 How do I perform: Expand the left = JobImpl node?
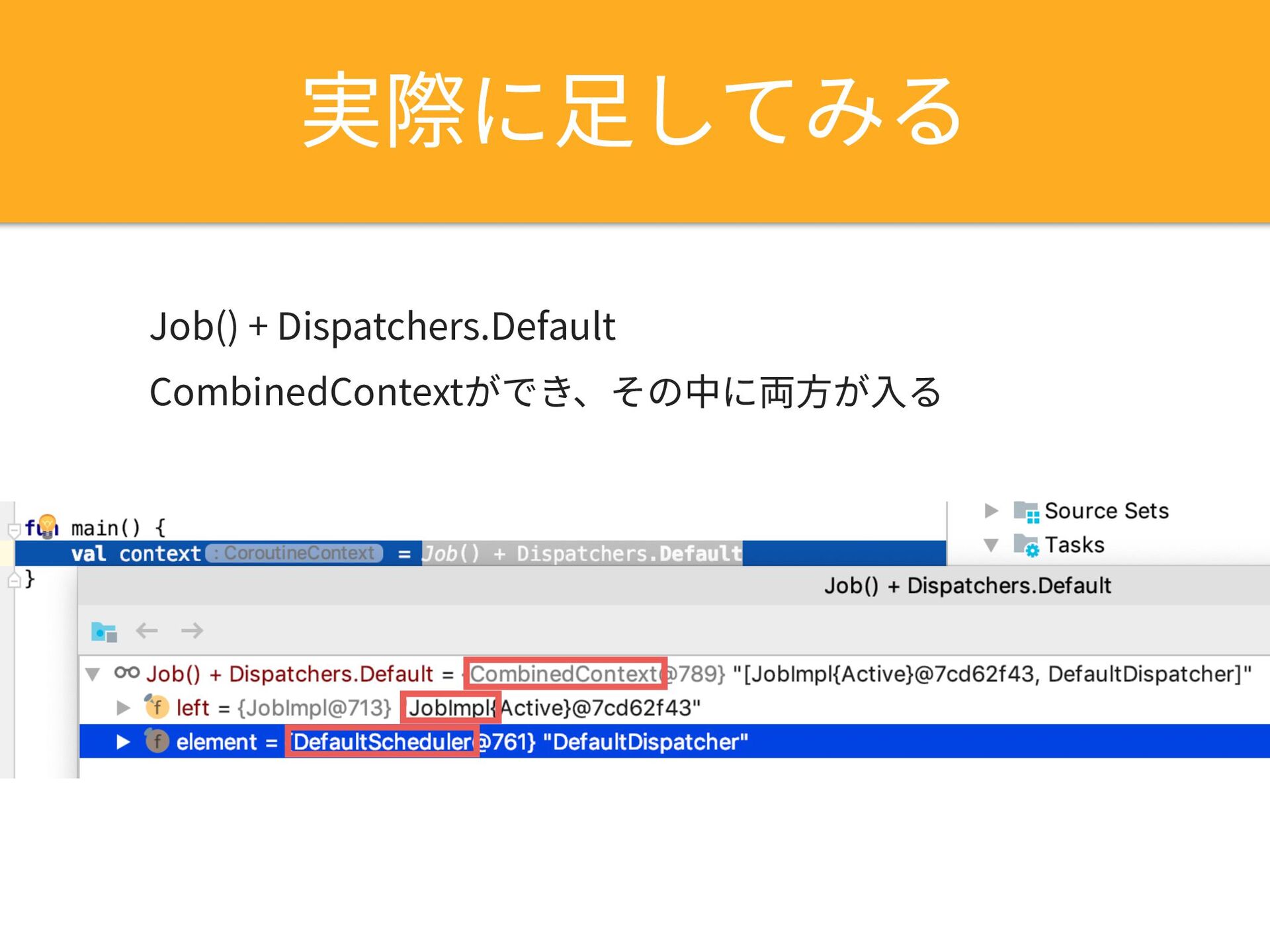tap(123, 708)
